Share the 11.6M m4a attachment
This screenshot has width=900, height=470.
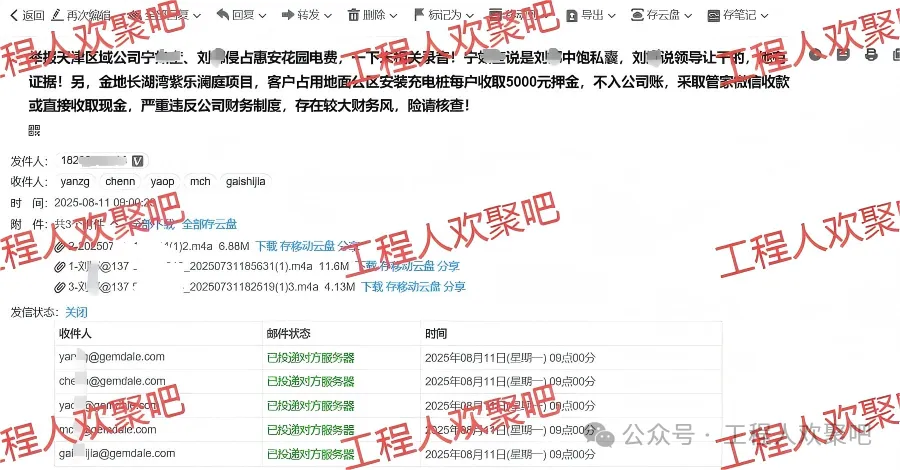(x=448, y=266)
